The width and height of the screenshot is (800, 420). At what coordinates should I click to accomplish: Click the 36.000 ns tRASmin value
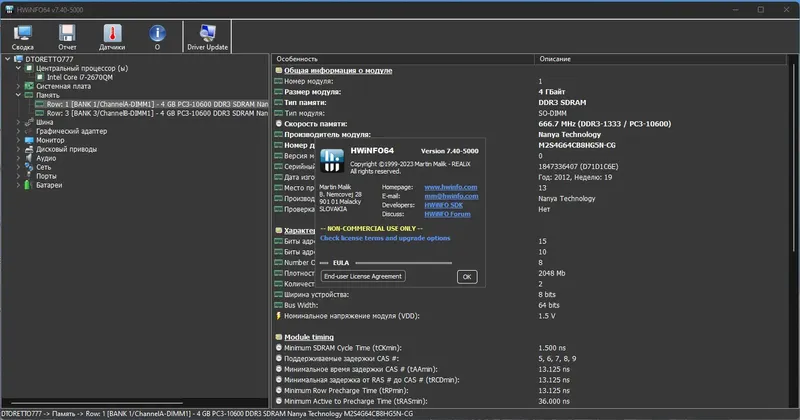click(x=554, y=402)
